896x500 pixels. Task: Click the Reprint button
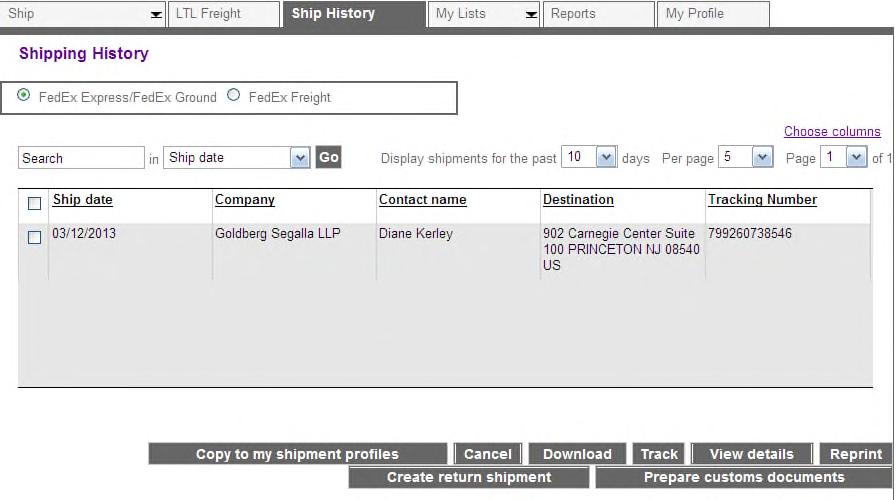coord(856,454)
